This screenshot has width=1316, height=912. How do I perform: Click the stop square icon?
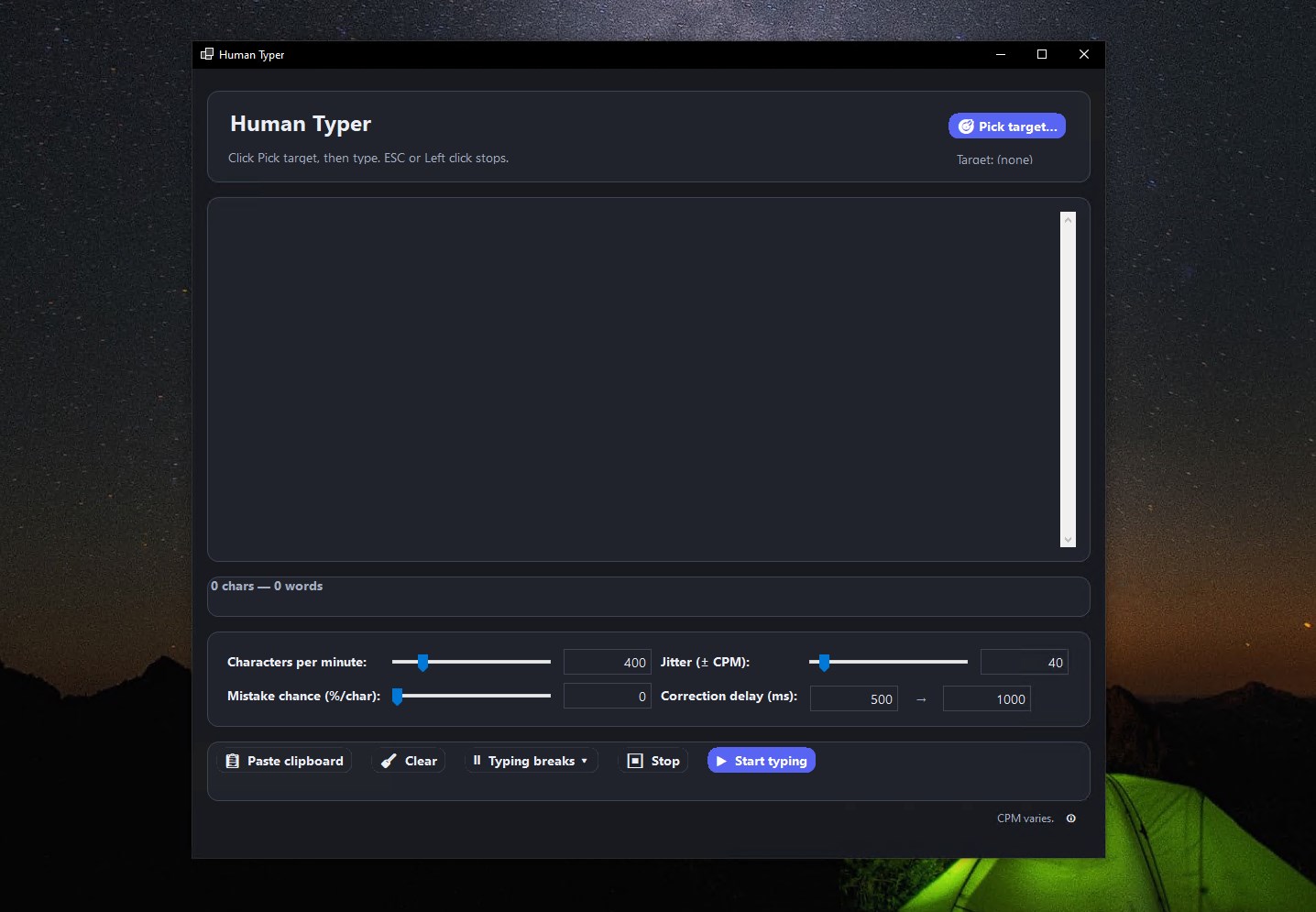point(636,761)
